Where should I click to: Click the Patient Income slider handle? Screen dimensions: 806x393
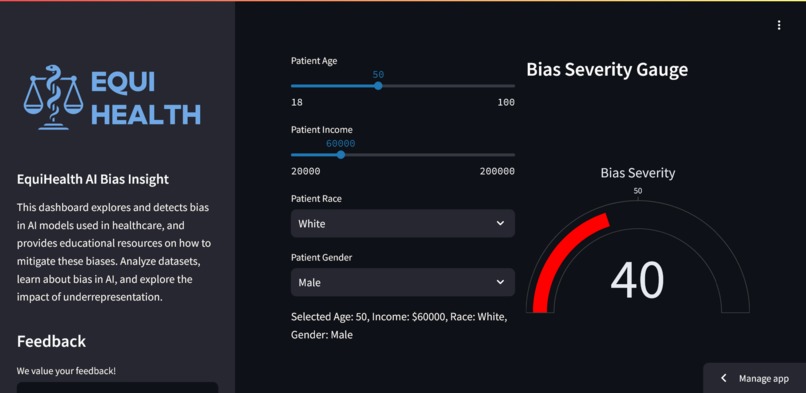point(340,155)
